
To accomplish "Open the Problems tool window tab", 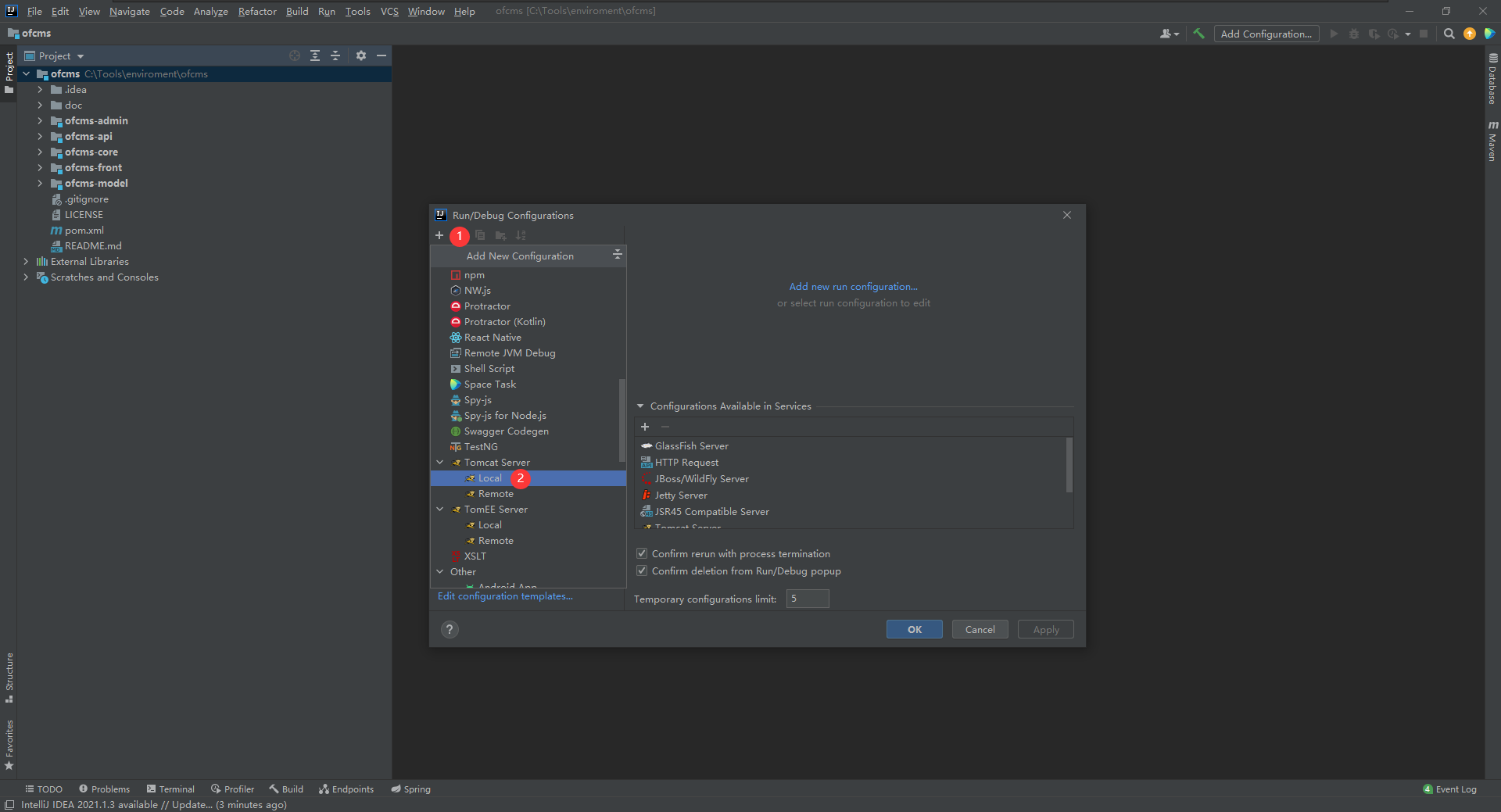I will (104, 789).
